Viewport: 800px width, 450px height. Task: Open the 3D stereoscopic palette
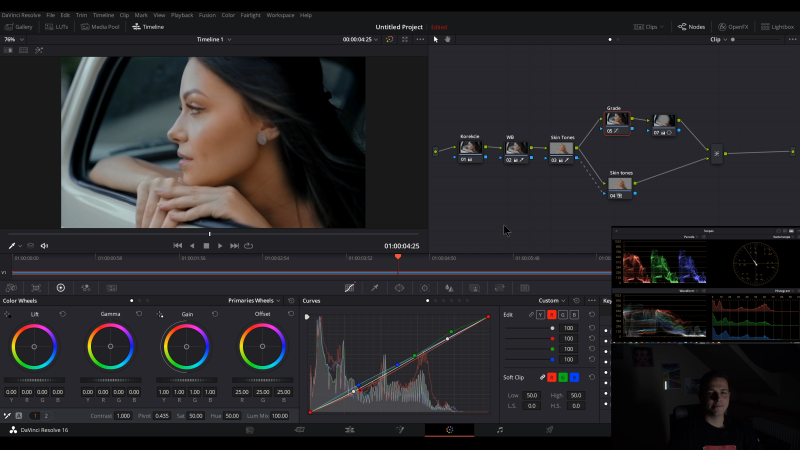524,288
